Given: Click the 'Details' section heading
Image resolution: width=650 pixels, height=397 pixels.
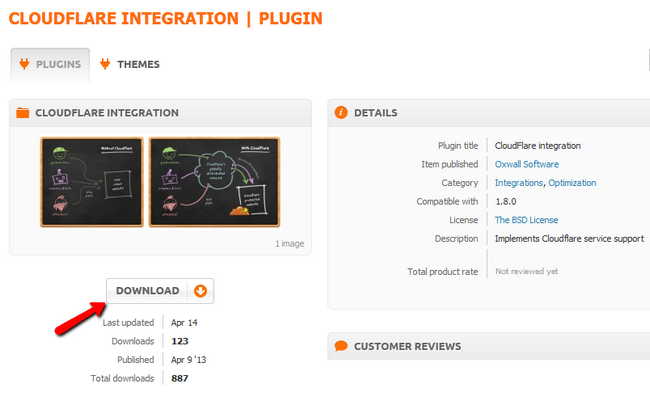Looking at the screenshot, I should (376, 113).
